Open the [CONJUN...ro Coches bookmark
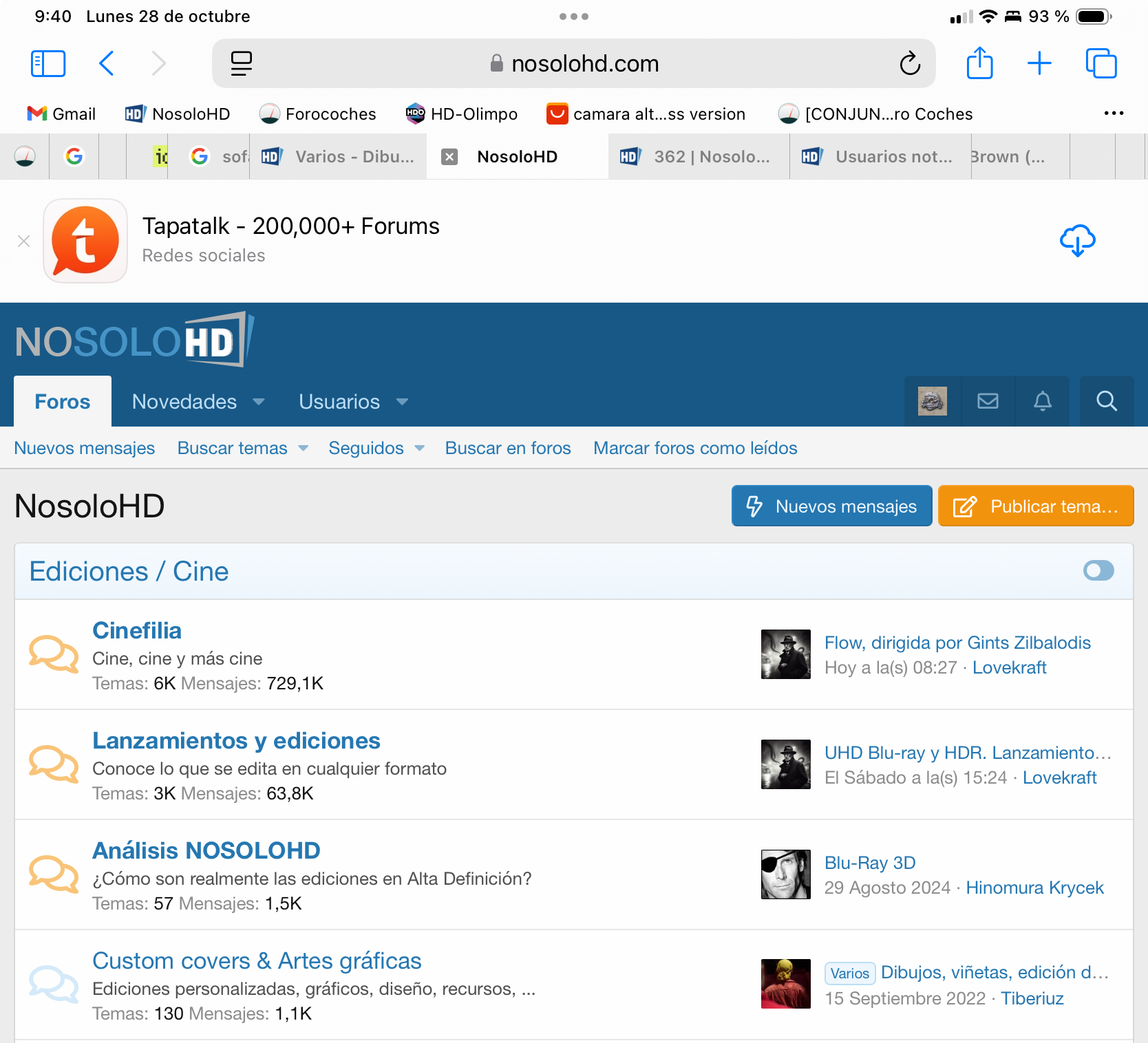 coord(875,114)
